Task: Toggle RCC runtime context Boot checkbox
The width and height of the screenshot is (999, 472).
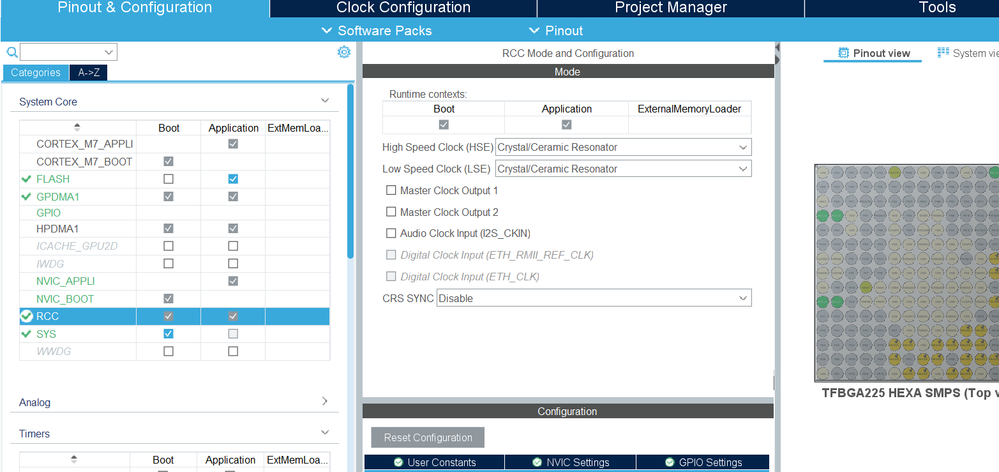Action: click(x=444, y=125)
